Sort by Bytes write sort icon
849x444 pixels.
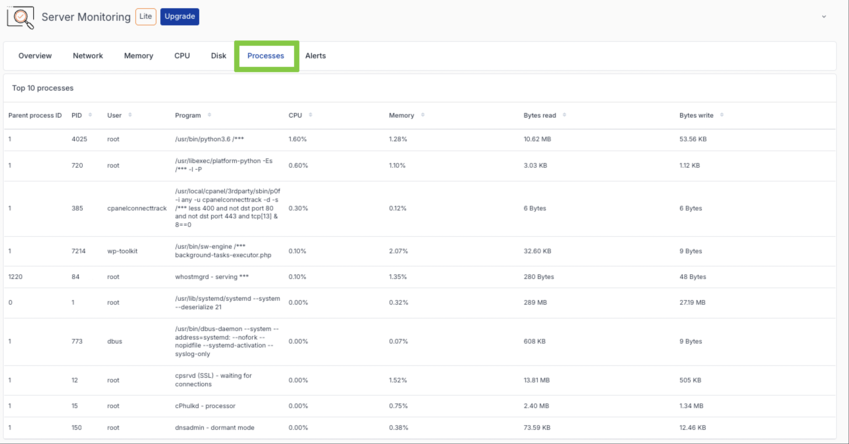coord(720,115)
